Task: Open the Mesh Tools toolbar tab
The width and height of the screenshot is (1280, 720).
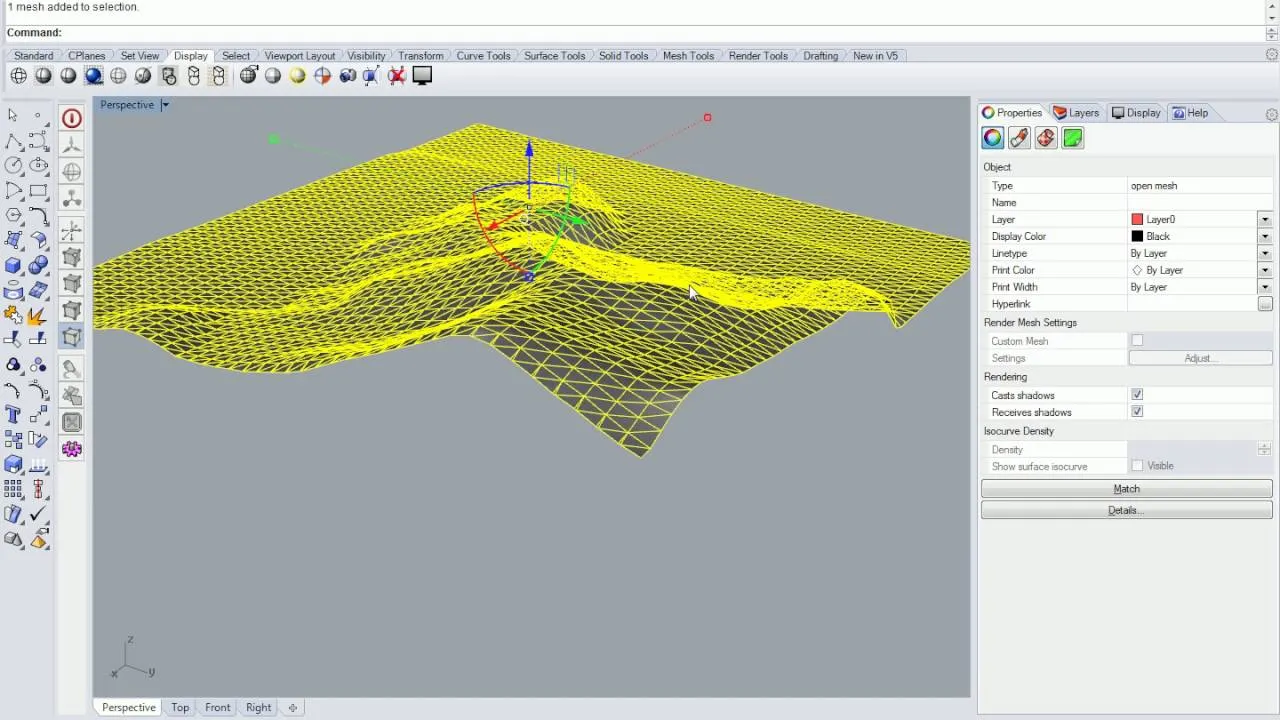Action: coord(688,55)
